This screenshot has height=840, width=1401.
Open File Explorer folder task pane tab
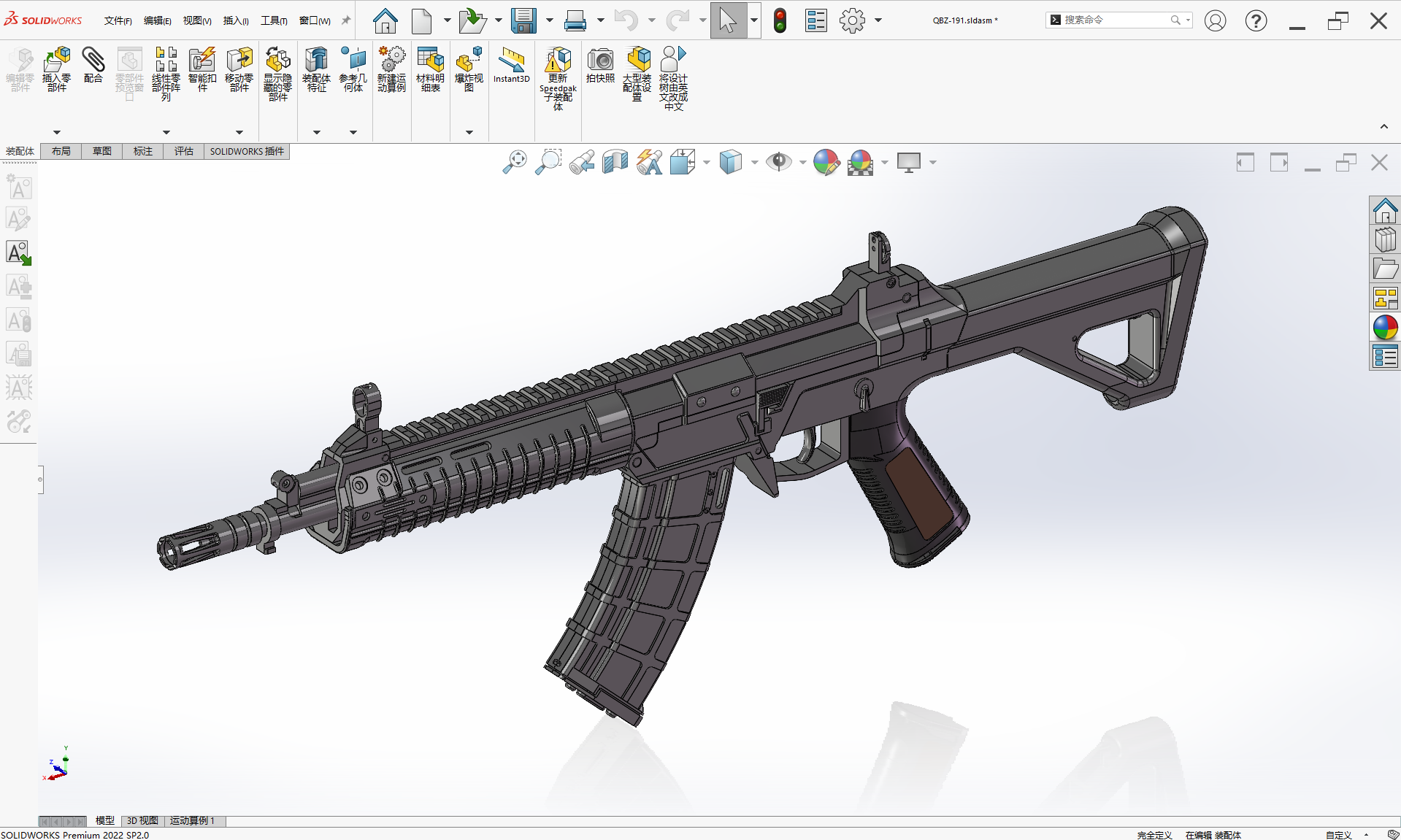click(x=1385, y=269)
